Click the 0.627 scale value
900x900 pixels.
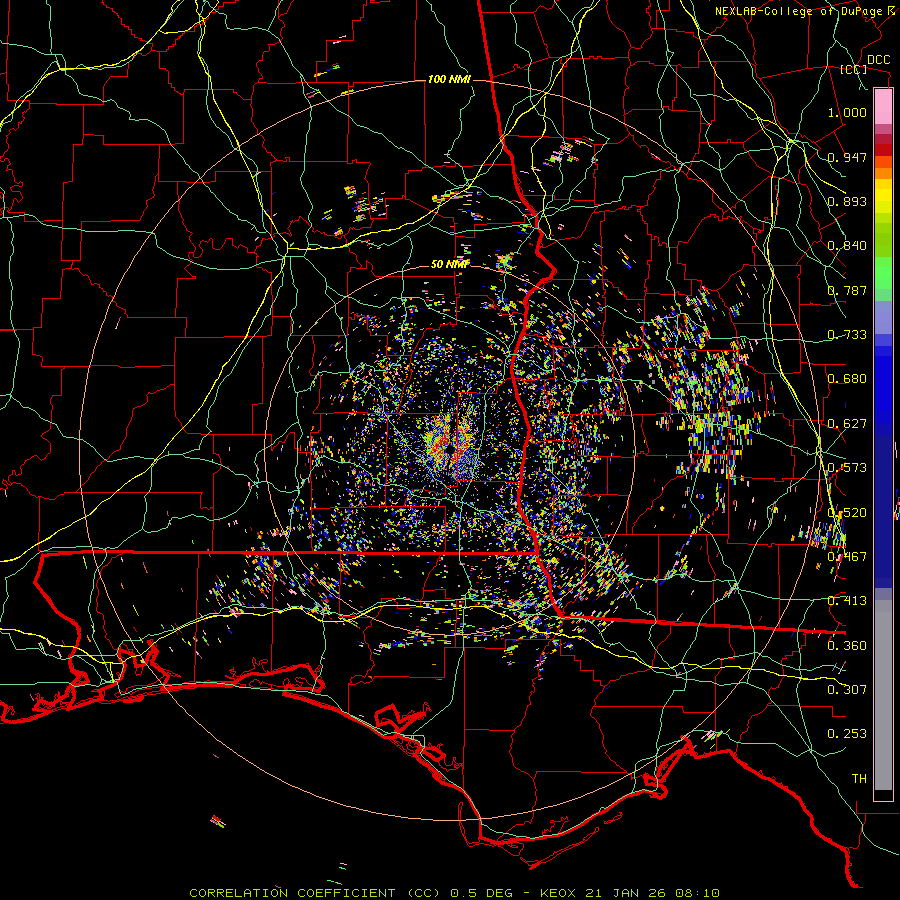click(x=847, y=424)
